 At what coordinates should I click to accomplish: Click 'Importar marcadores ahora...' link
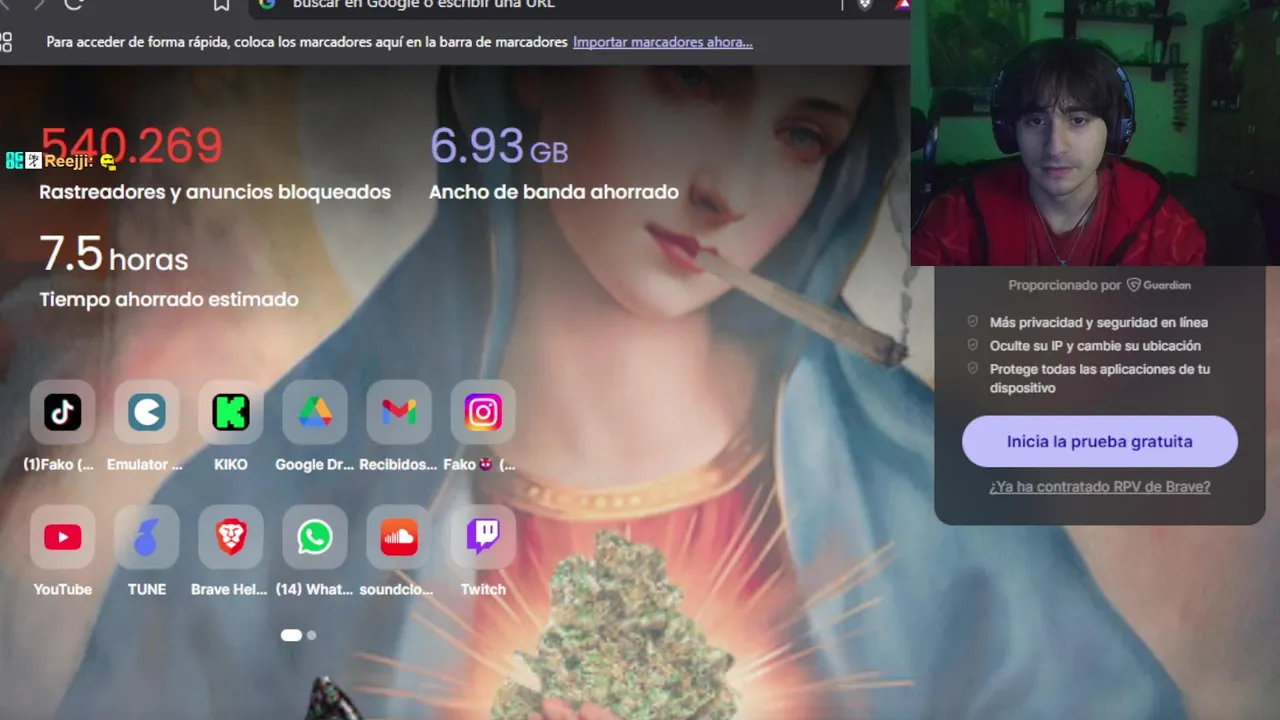tap(662, 42)
